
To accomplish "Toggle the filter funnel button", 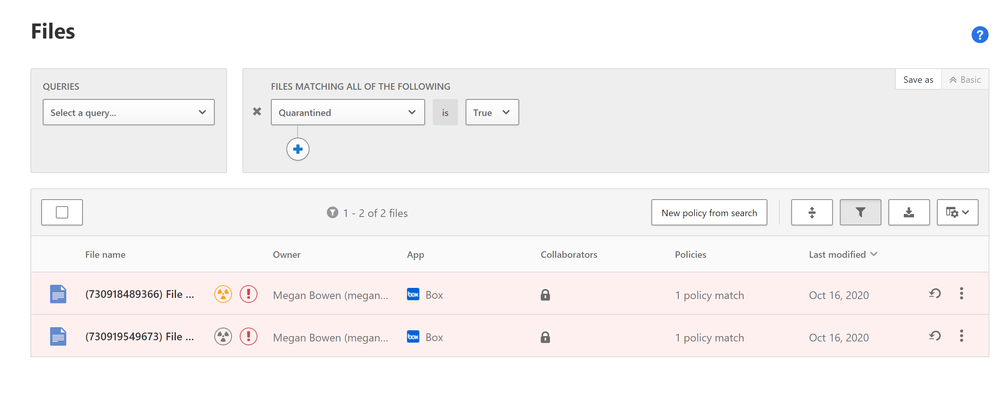I will coord(860,212).
